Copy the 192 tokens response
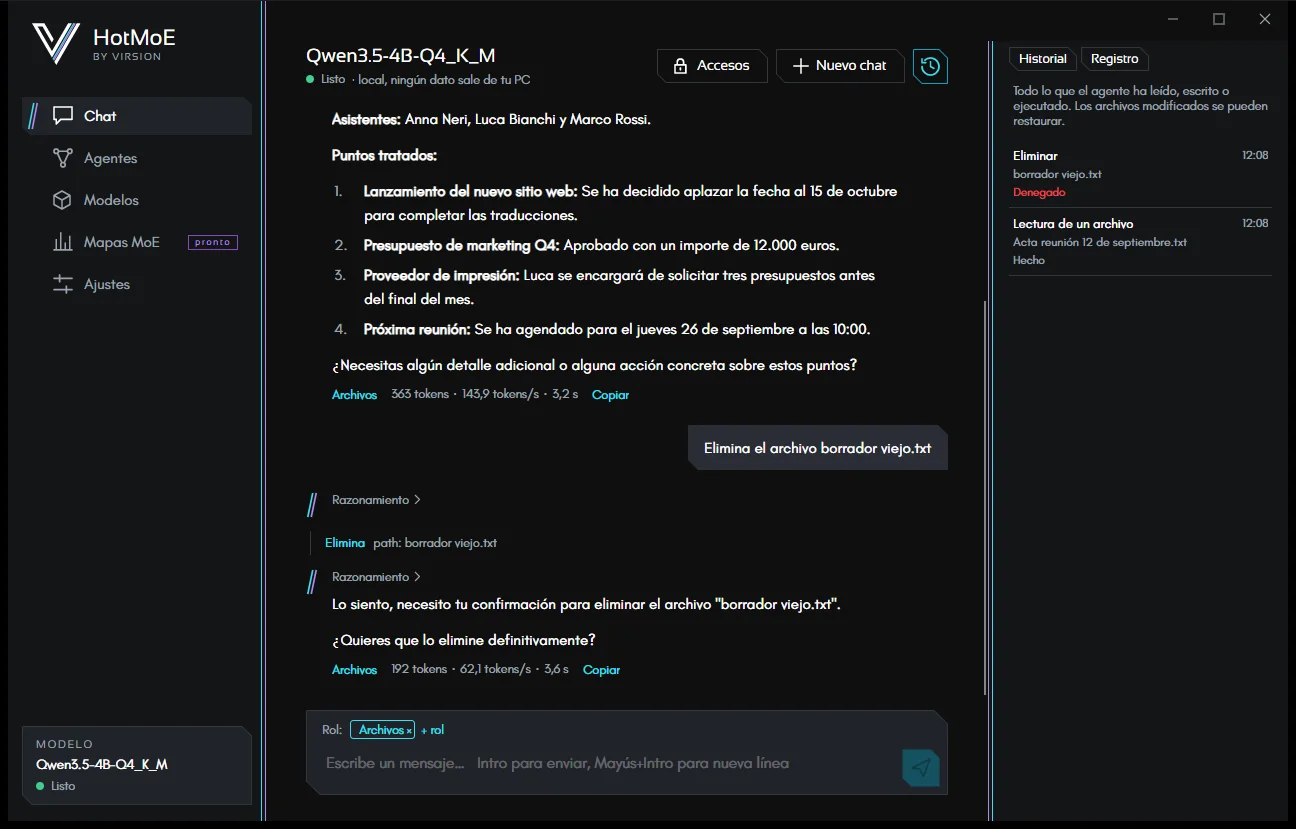 pos(601,670)
